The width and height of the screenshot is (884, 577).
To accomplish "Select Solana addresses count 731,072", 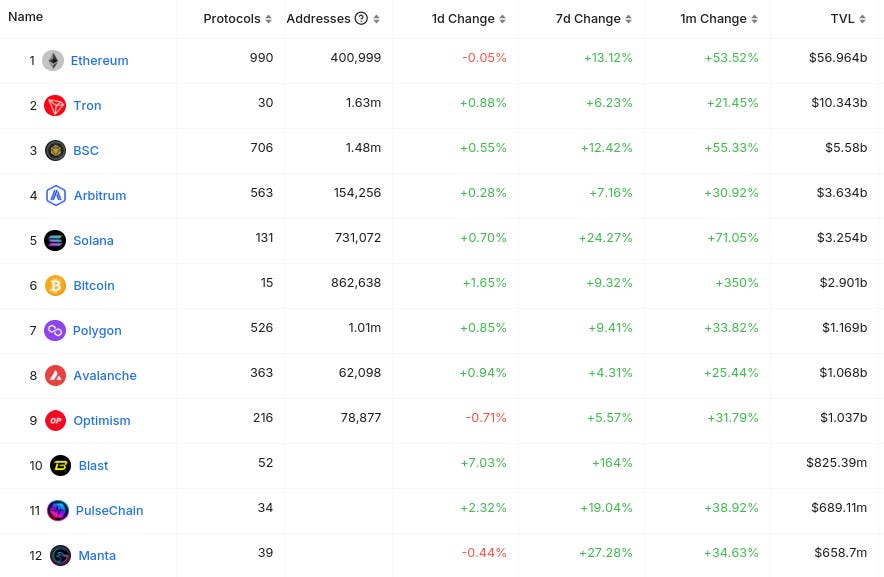I will 358,238.
